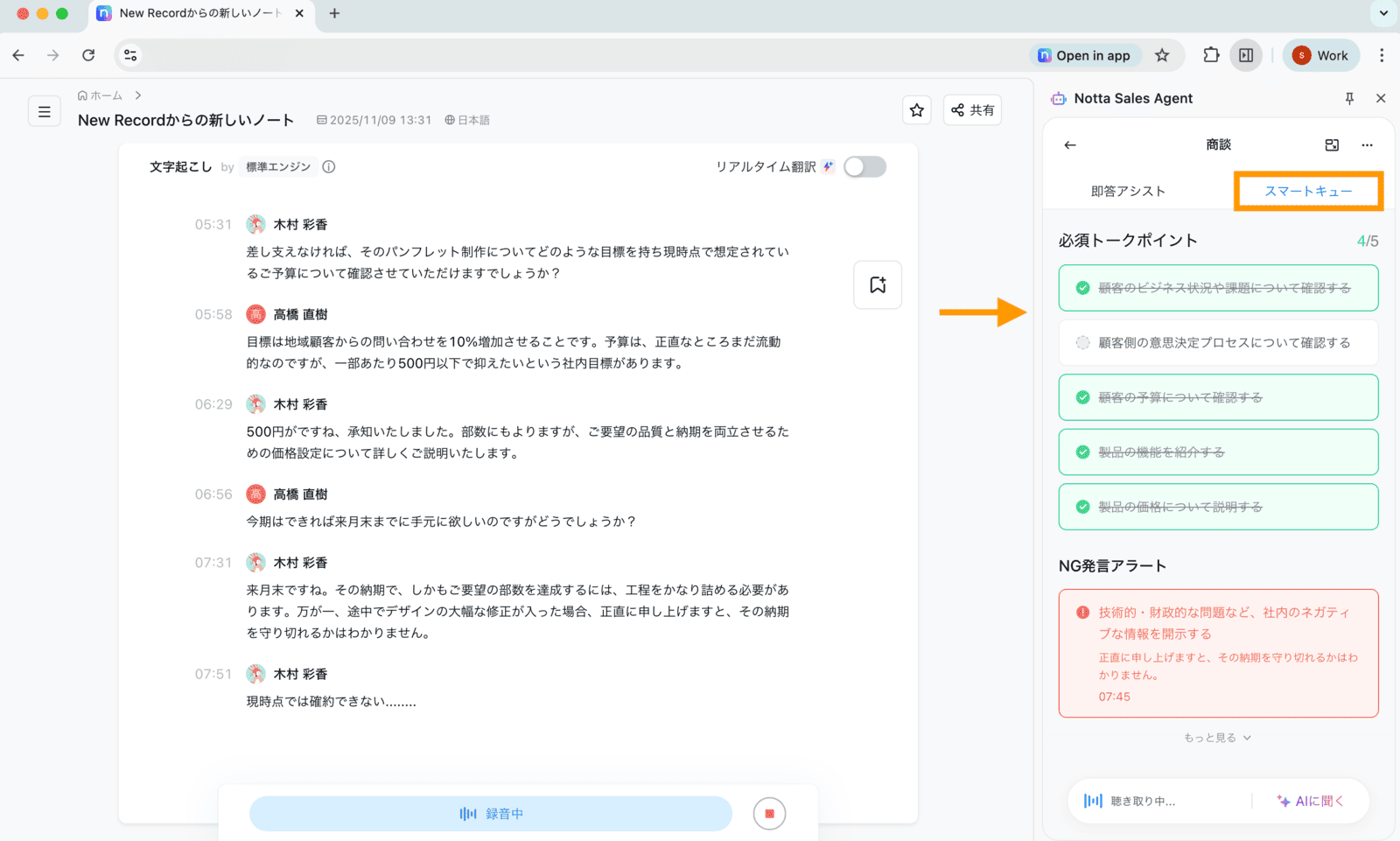Expand もっと見る
This screenshot has width=1400, height=841.
coord(1217,738)
